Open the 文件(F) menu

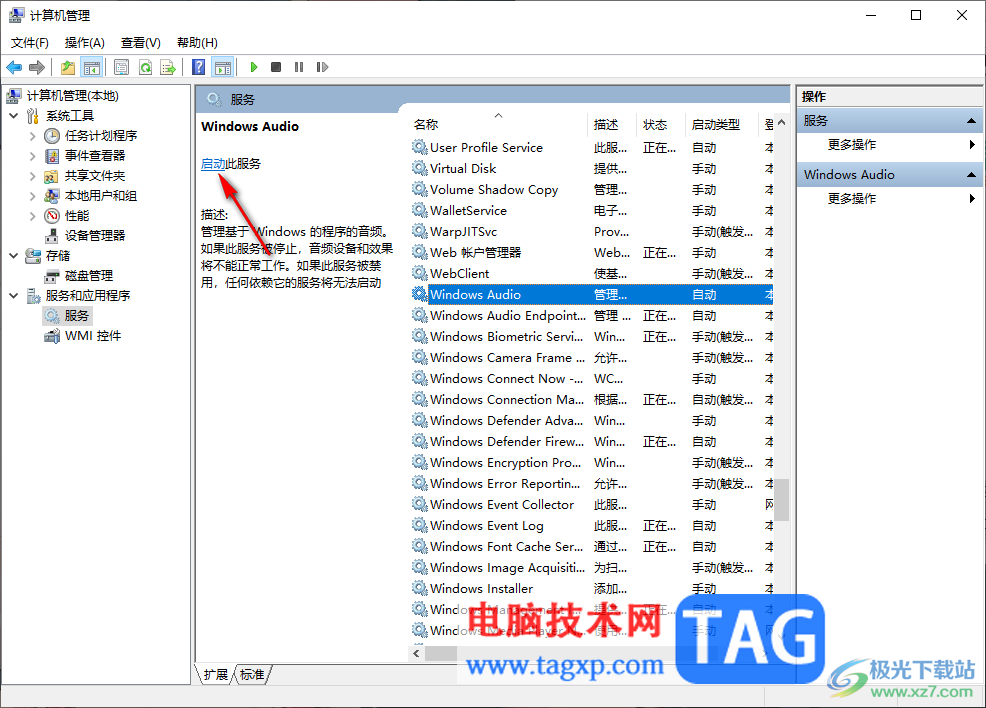(x=30, y=43)
